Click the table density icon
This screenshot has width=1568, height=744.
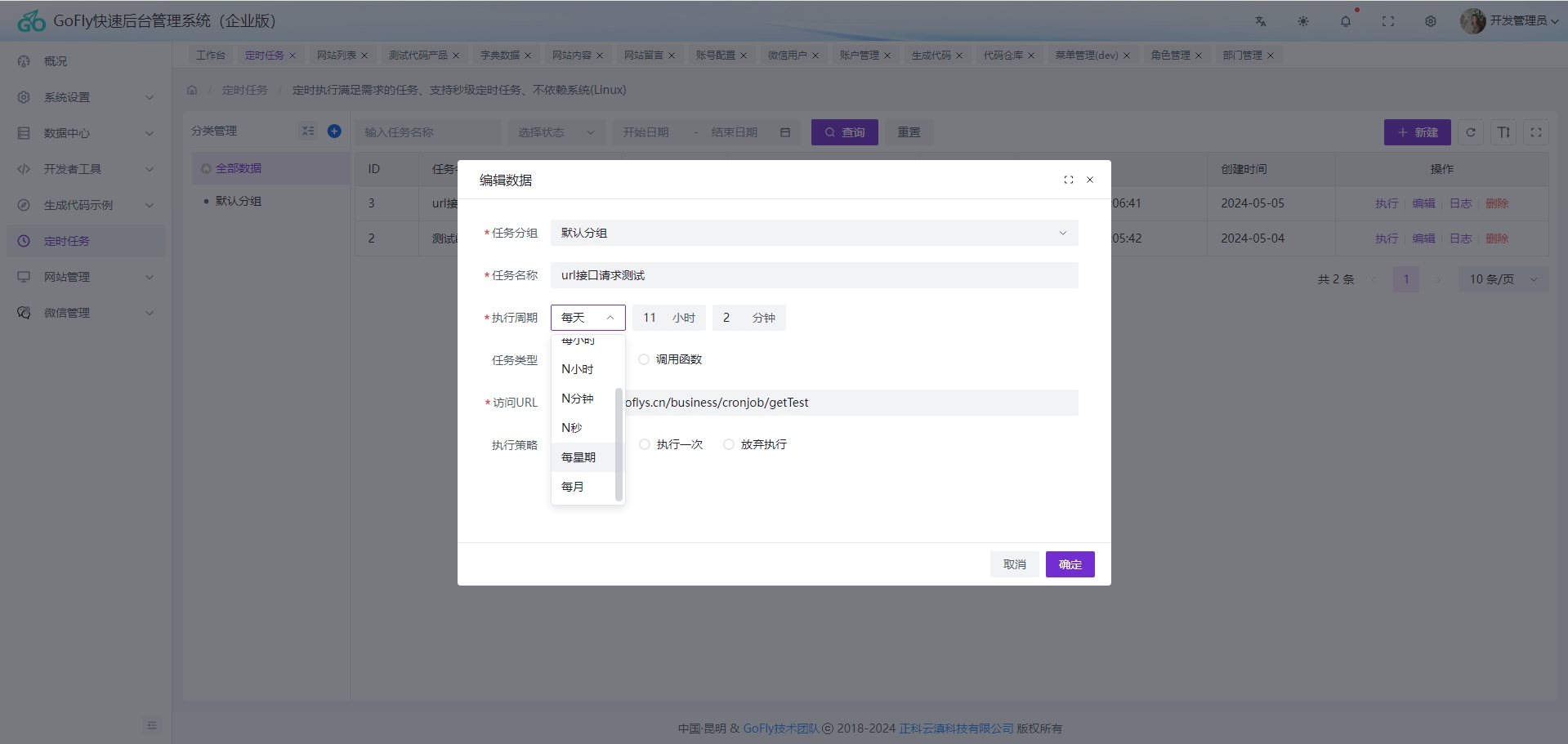tap(1503, 132)
